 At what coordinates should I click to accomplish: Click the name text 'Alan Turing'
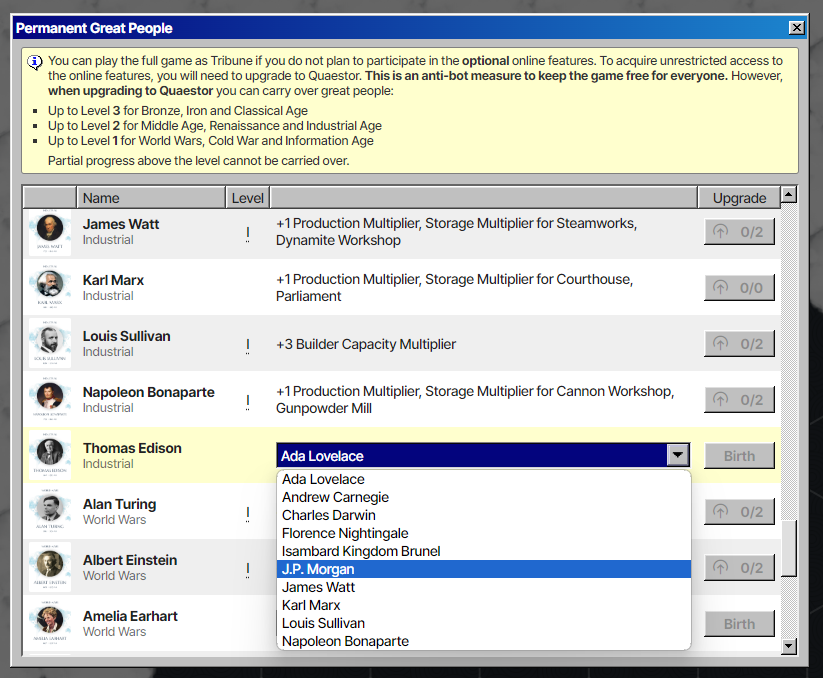click(x=120, y=504)
